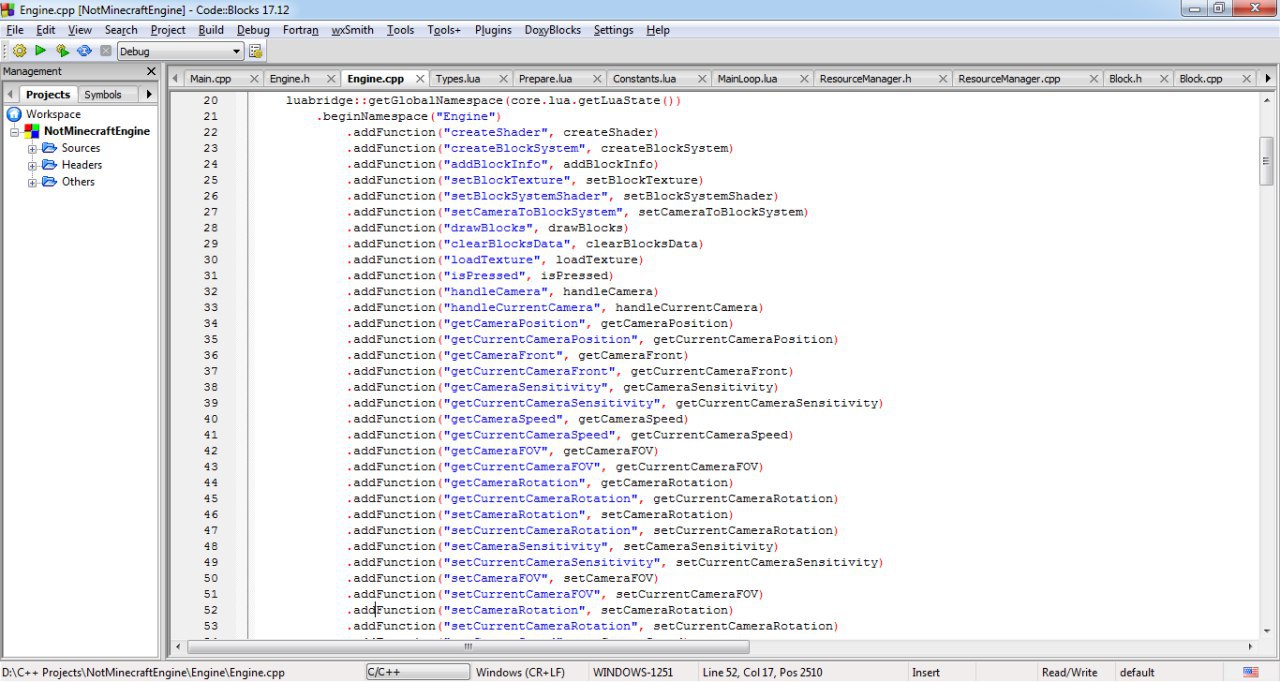Viewport: 1280px width, 682px height.
Task: Close the Management panel with its X
Action: pyautogui.click(x=152, y=72)
